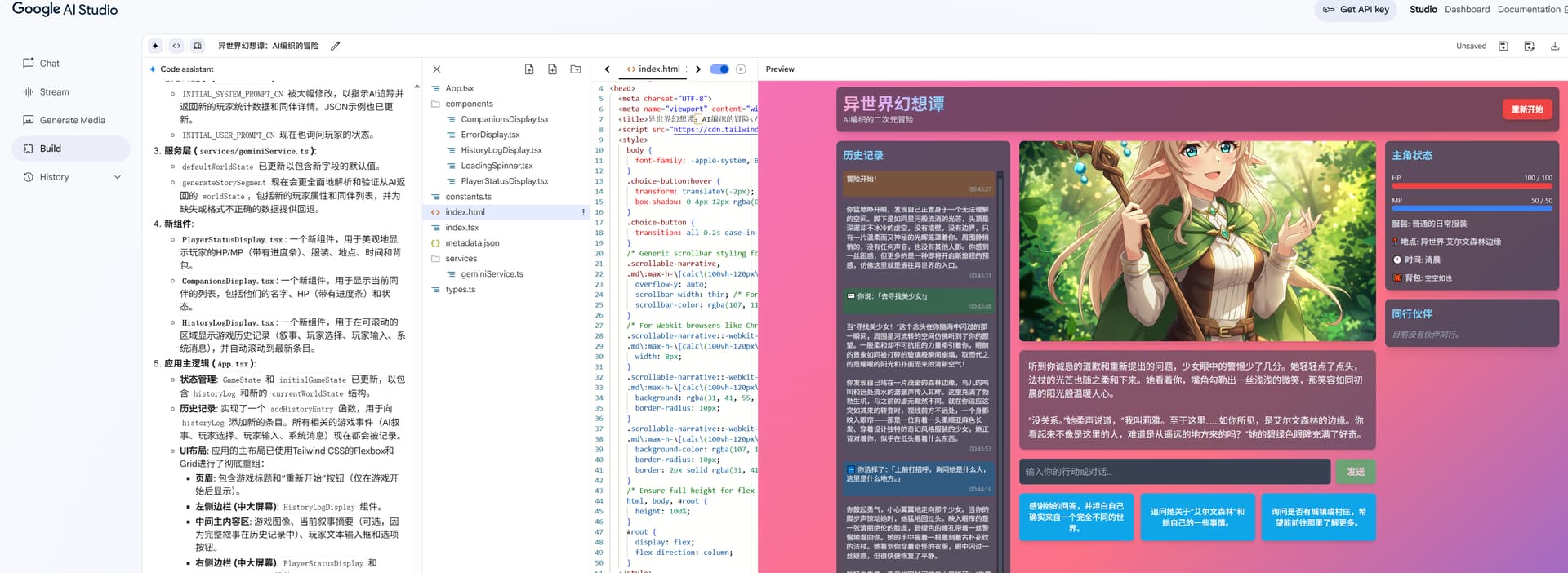The image size is (1568, 573).
Task: Toggle the blue switch beside index.html tab
Action: point(719,69)
